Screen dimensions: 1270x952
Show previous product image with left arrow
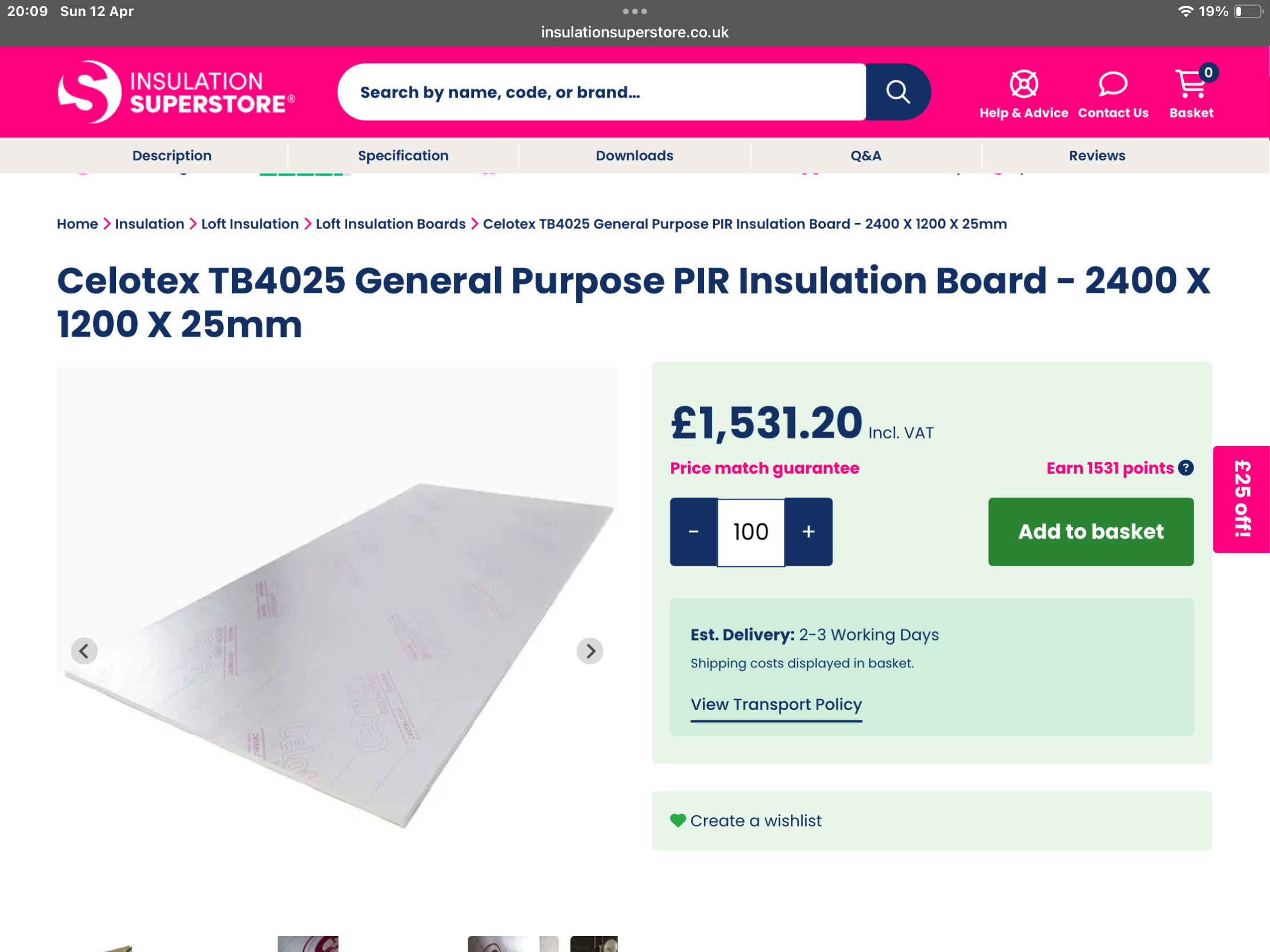pyautogui.click(x=85, y=651)
